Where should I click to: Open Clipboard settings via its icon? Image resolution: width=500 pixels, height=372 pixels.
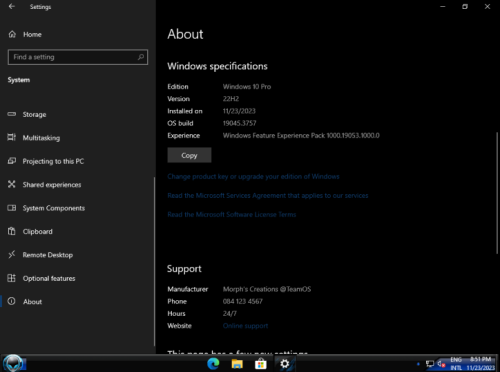point(12,231)
